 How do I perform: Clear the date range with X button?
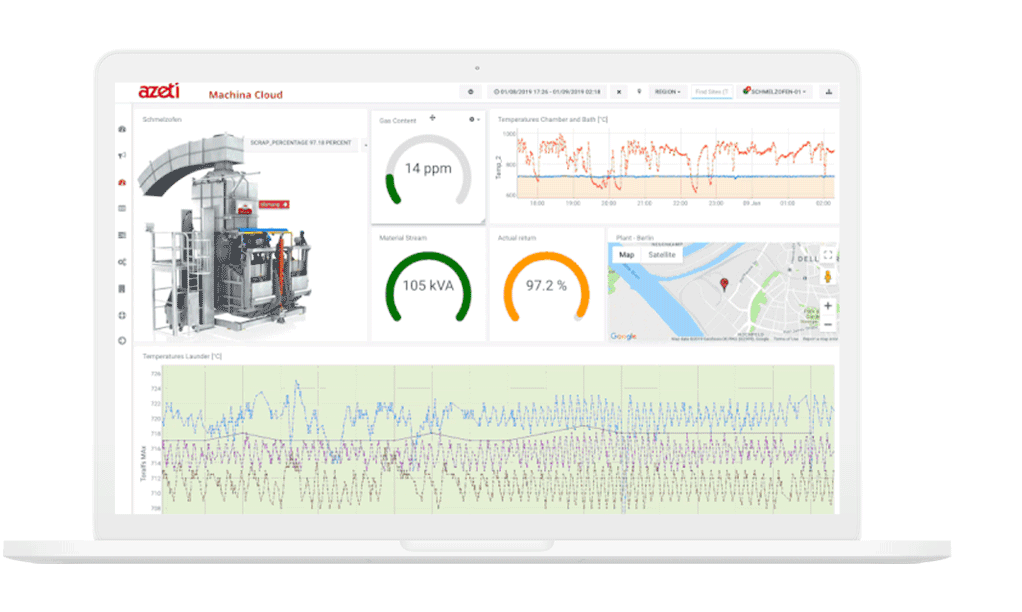pos(619,92)
